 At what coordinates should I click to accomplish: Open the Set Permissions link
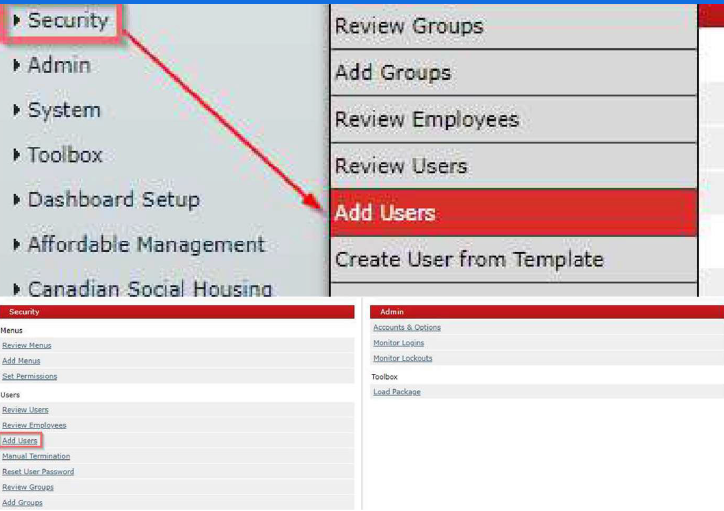[29, 376]
